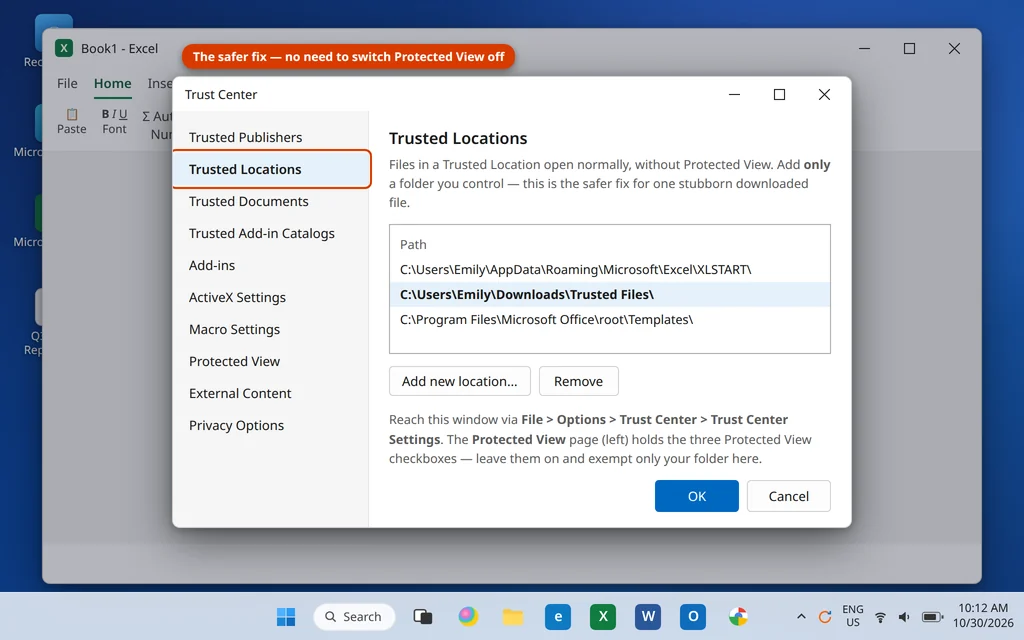Open ActiveX Settings
This screenshot has width=1024, height=640.
pos(237,297)
